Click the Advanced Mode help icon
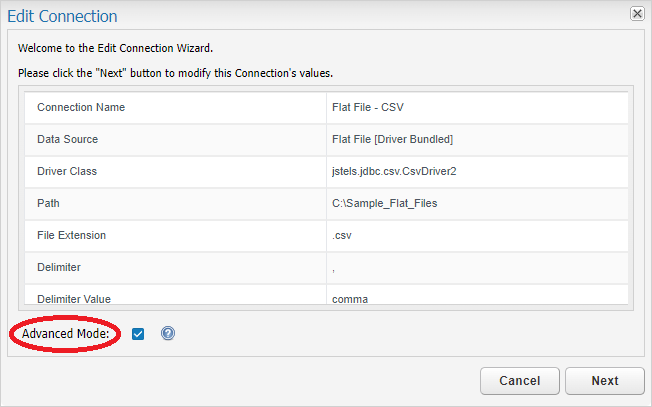Viewport: 652px width, 407px height. coord(168,333)
